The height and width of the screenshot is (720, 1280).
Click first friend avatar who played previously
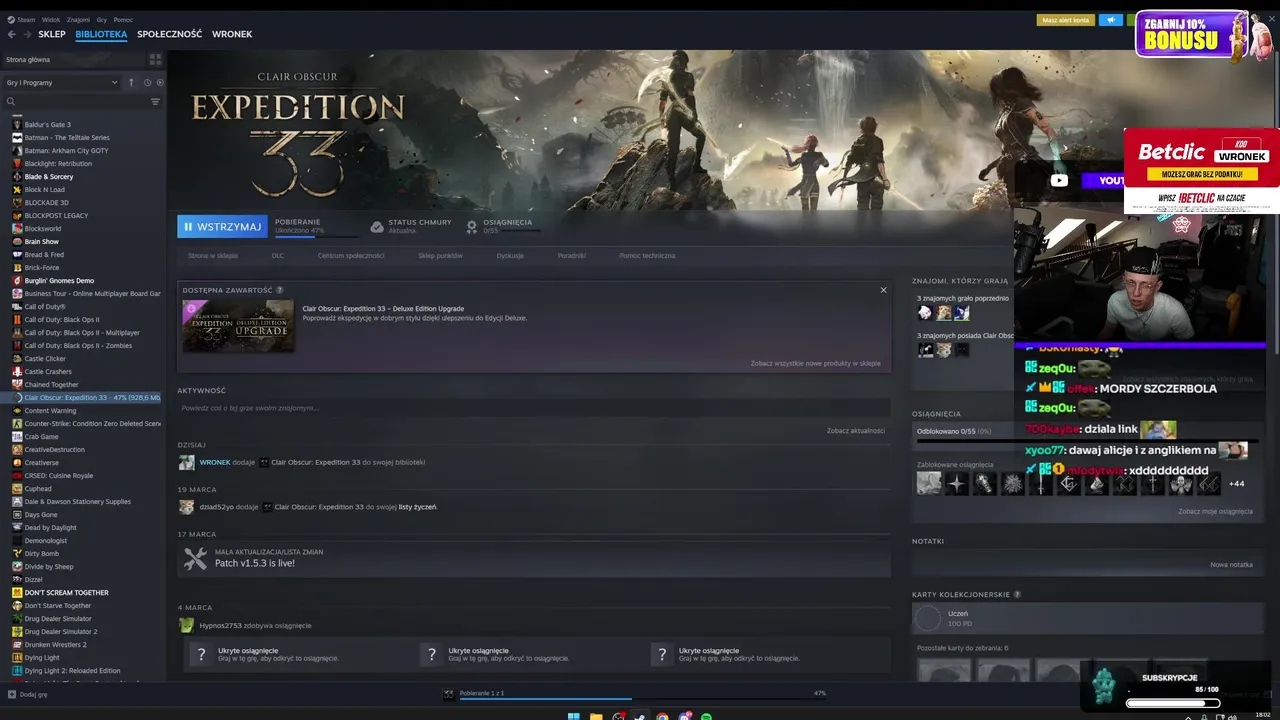(925, 313)
